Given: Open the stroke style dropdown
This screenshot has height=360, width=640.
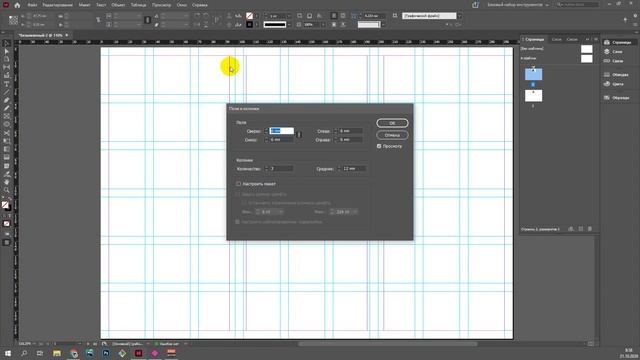Looking at the screenshot, I should (289, 24).
